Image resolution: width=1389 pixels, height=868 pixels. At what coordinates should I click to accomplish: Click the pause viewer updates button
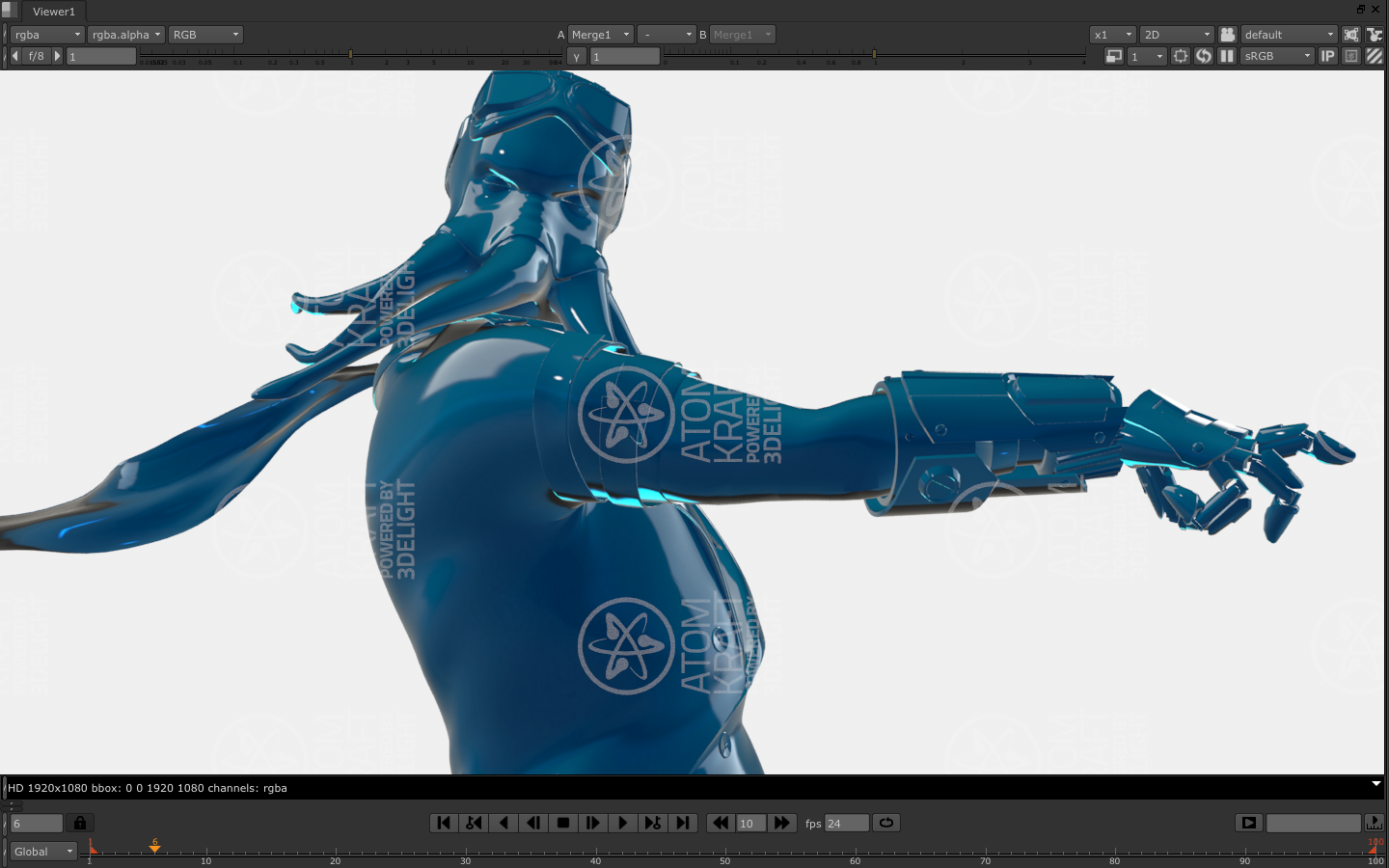tap(1227, 56)
